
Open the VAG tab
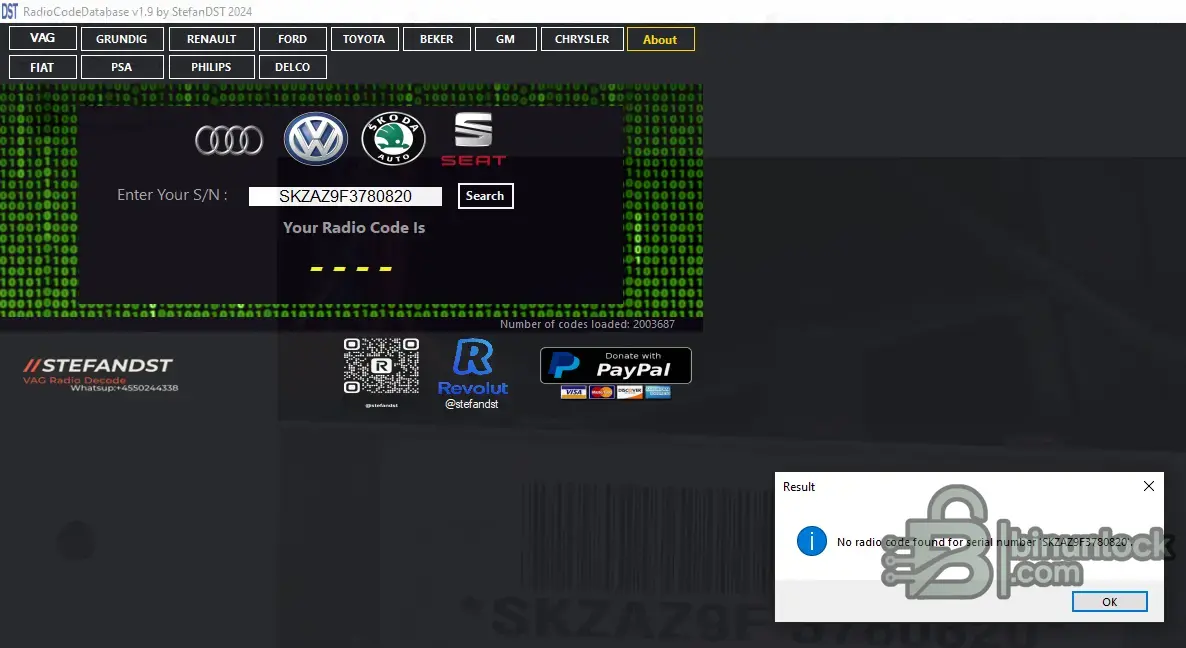pos(43,39)
